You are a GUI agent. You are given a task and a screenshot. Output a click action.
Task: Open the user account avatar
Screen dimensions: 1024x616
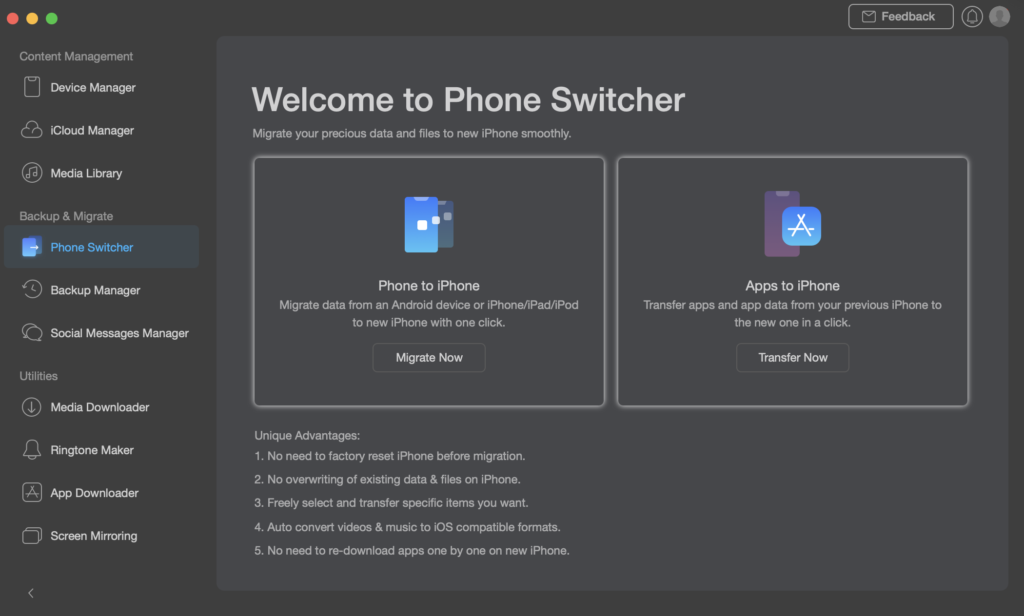coord(999,17)
